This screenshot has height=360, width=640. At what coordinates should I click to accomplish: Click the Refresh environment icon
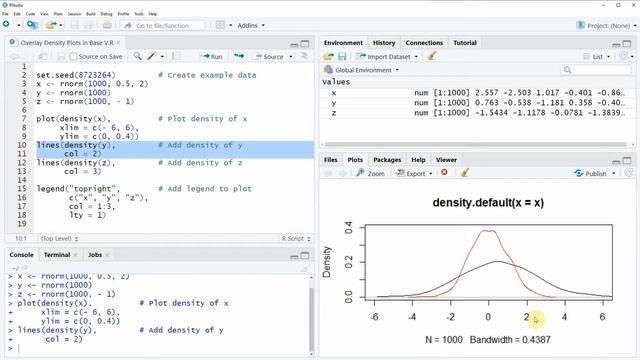tap(623, 56)
